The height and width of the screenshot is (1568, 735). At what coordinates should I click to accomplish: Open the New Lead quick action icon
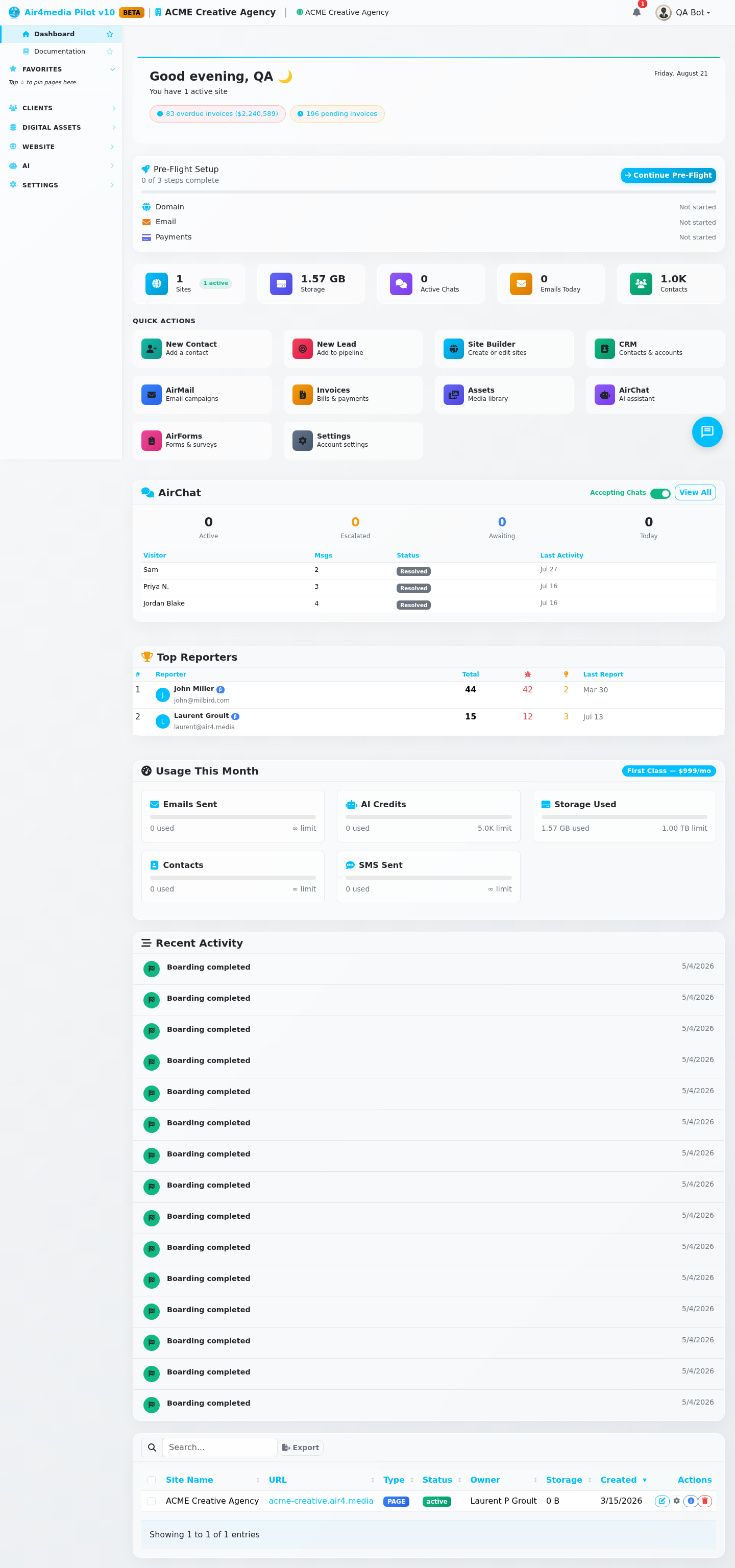[302, 348]
